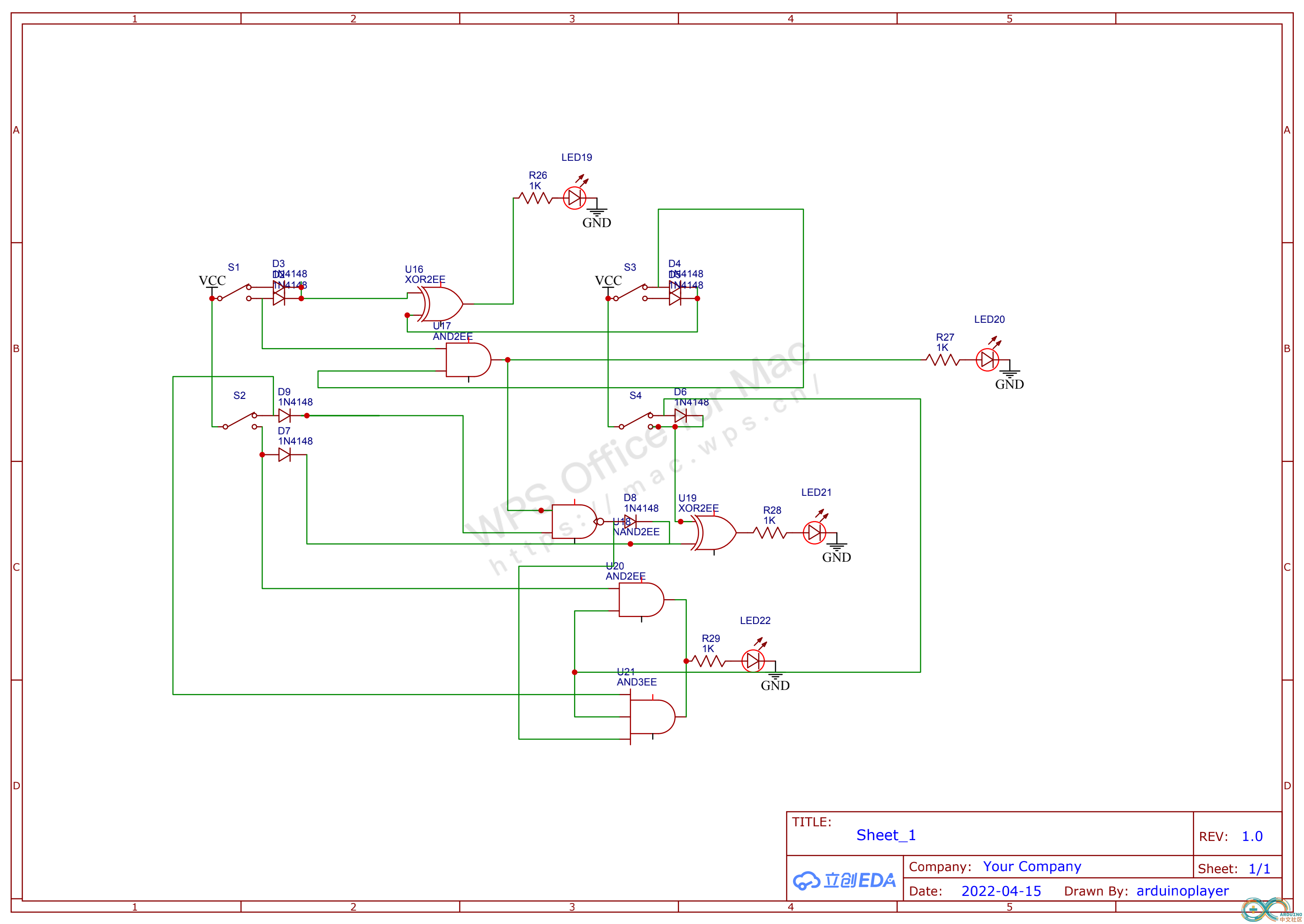The image size is (1304, 924).
Task: Select the U19 XOR gate symbol
Action: pyautogui.click(x=713, y=532)
